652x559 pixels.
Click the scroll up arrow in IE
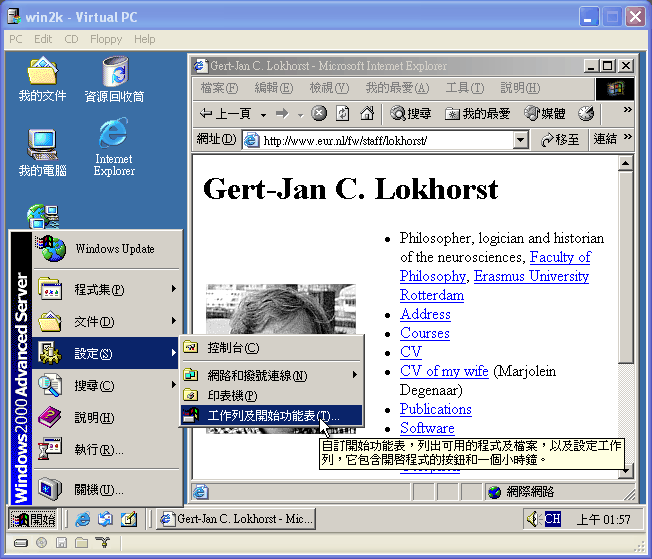pos(625,163)
